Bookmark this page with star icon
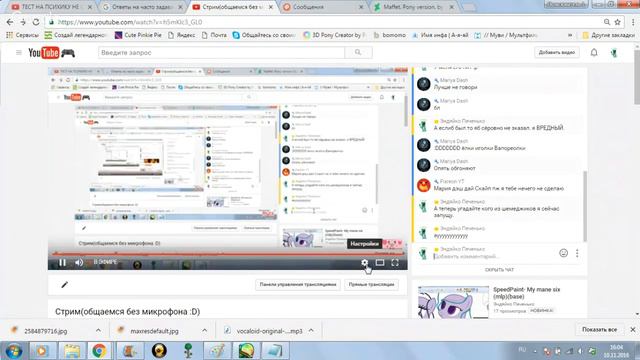640x360 pixels. tap(618, 22)
